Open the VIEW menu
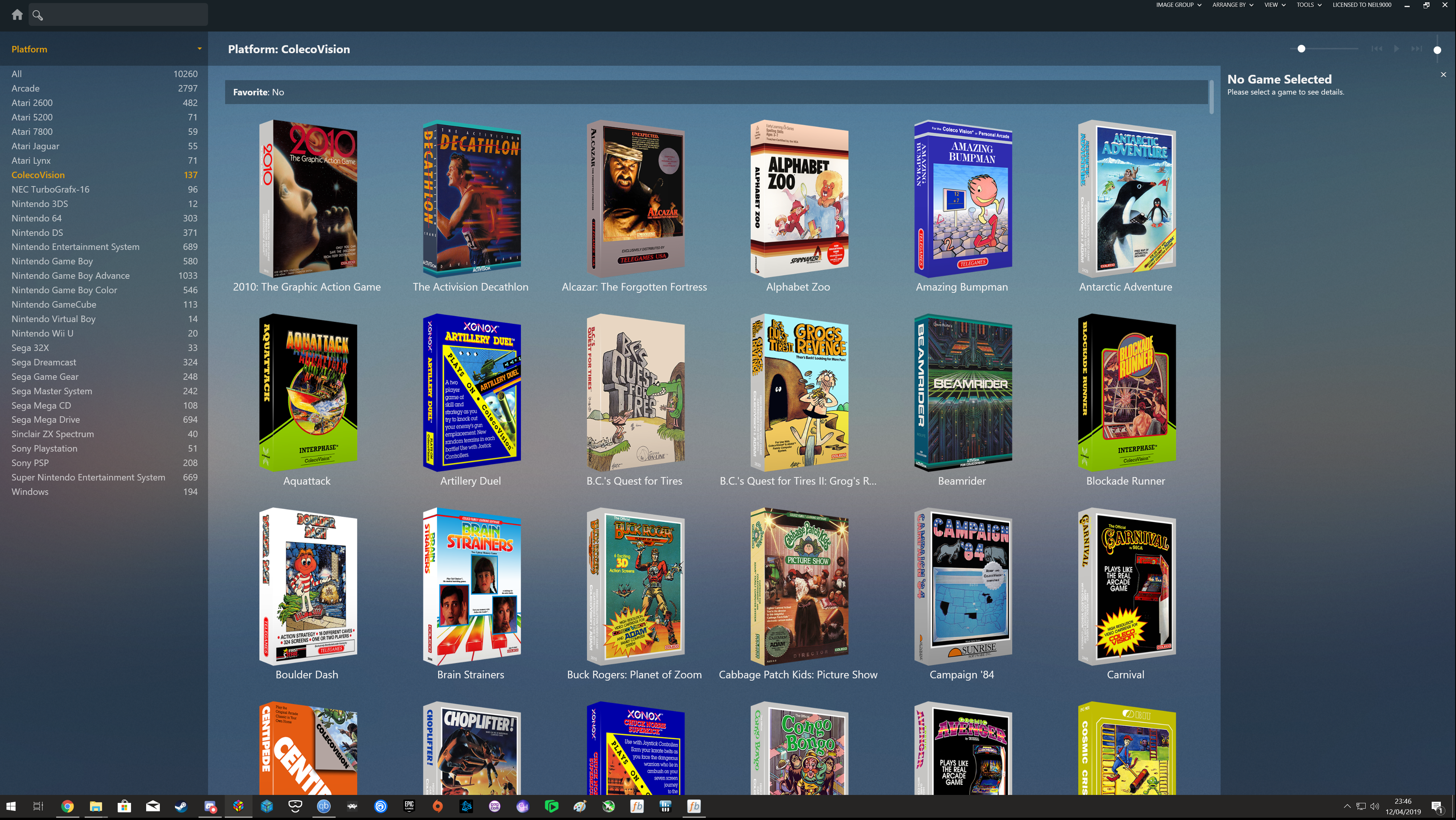1456x820 pixels. tap(1275, 5)
